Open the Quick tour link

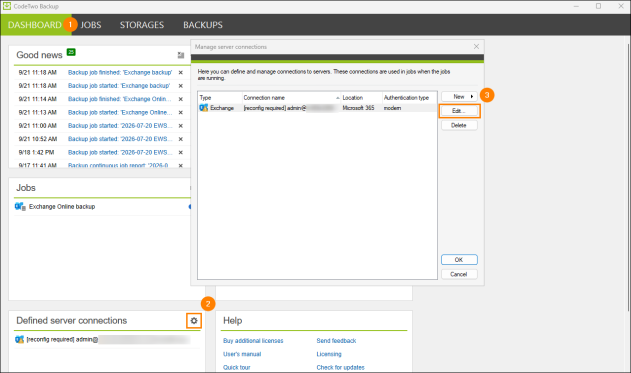237,367
